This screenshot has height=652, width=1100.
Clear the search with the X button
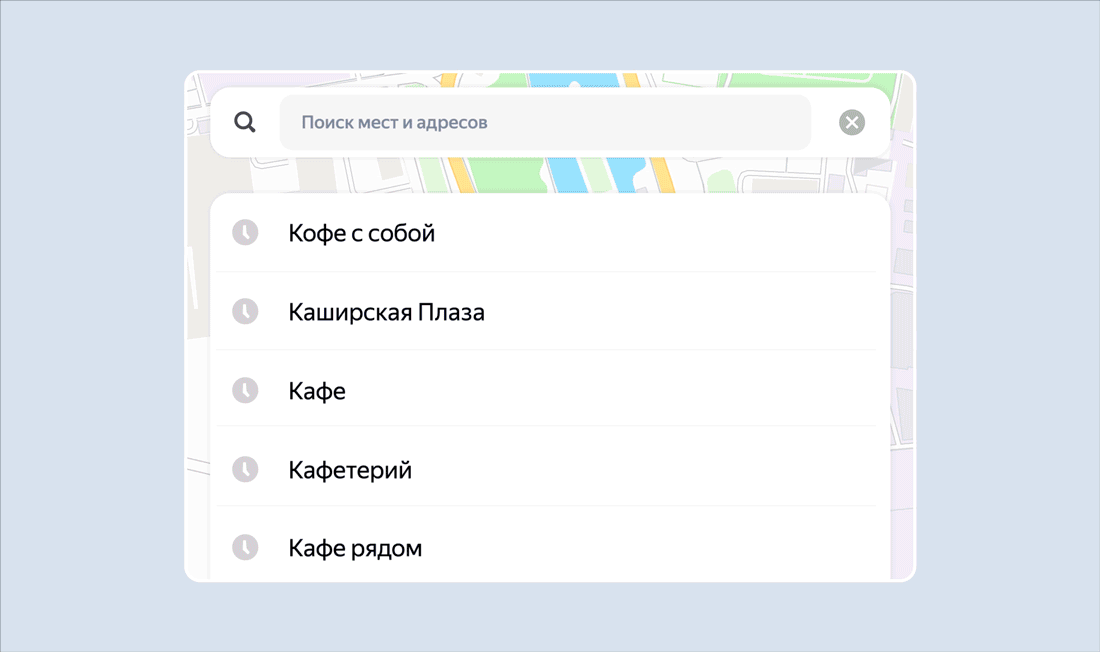[852, 123]
